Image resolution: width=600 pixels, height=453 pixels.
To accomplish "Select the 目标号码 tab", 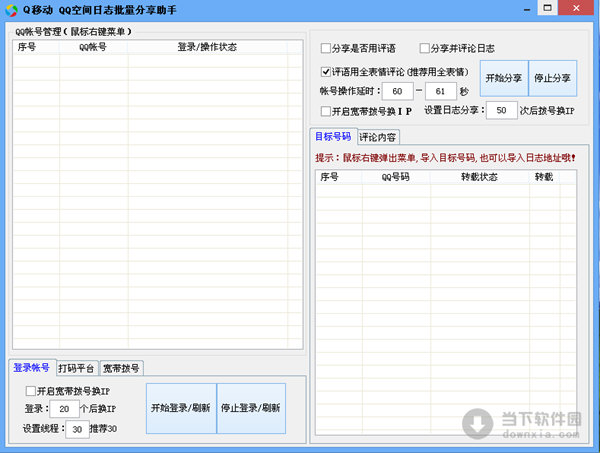I will 332,136.
